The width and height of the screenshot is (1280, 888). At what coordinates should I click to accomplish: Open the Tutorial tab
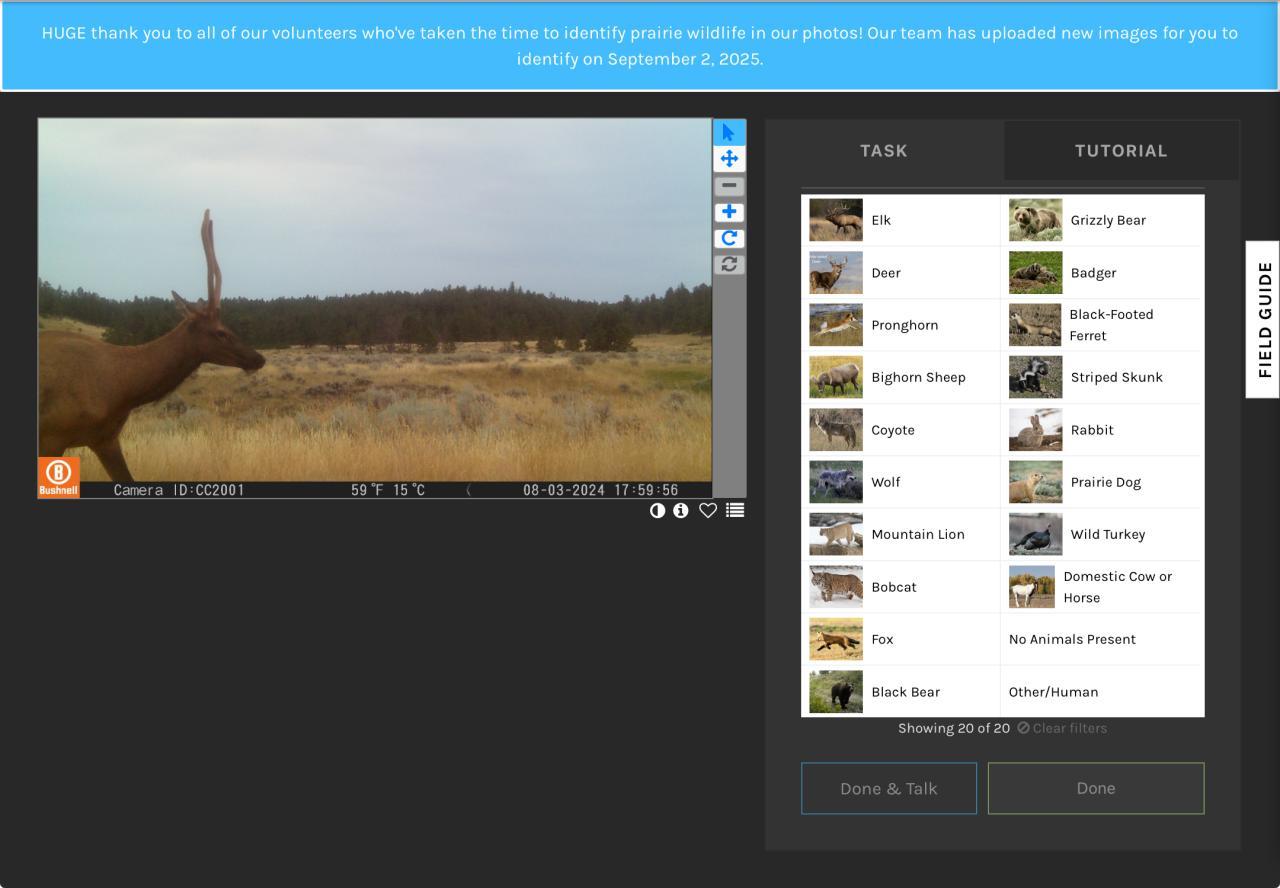point(1121,151)
